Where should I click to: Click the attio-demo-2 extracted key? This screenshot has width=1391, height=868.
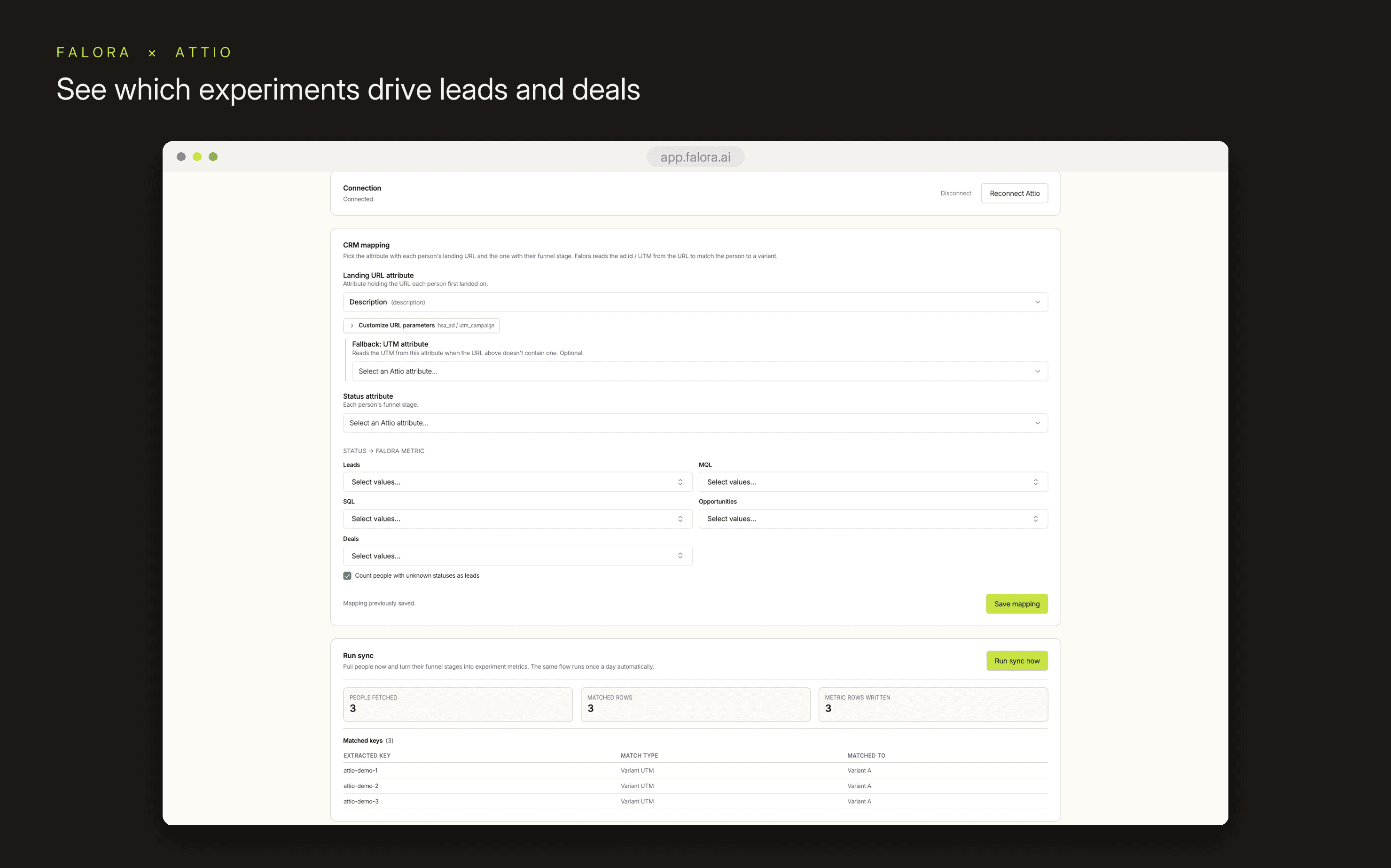[x=360, y=786]
